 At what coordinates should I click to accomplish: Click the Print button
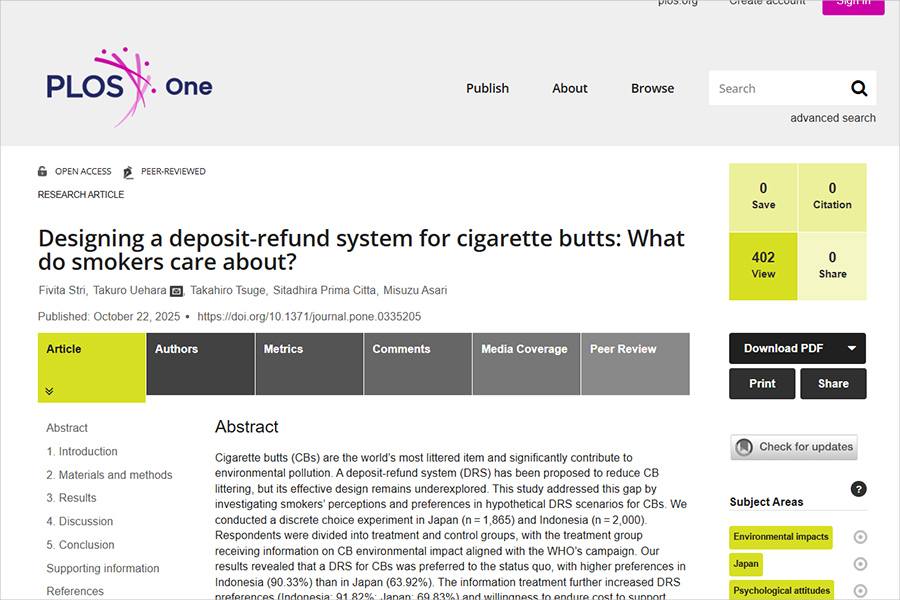click(x=762, y=383)
